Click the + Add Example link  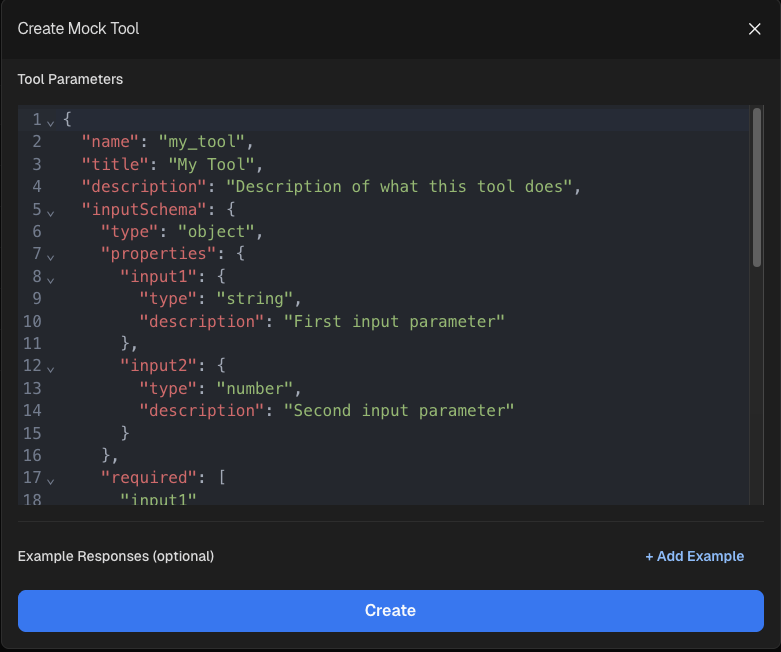(694, 556)
